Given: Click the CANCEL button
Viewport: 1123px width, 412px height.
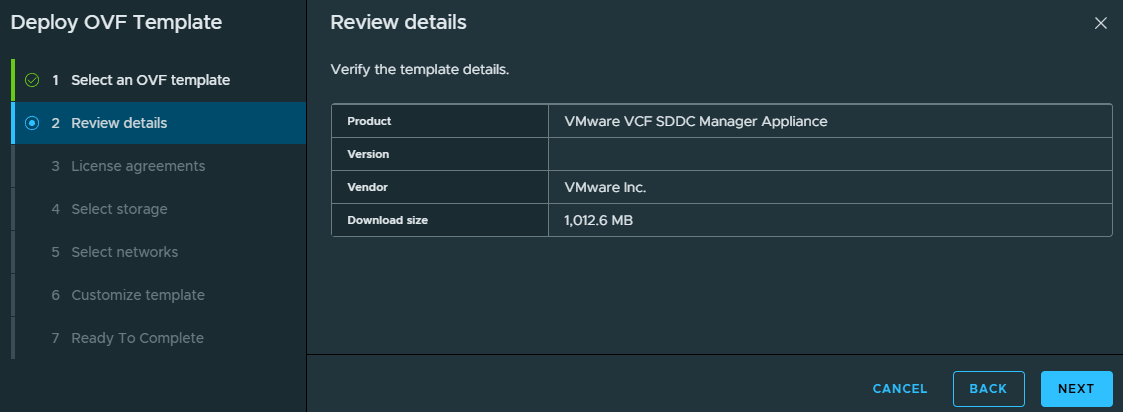Looking at the screenshot, I should [900, 389].
